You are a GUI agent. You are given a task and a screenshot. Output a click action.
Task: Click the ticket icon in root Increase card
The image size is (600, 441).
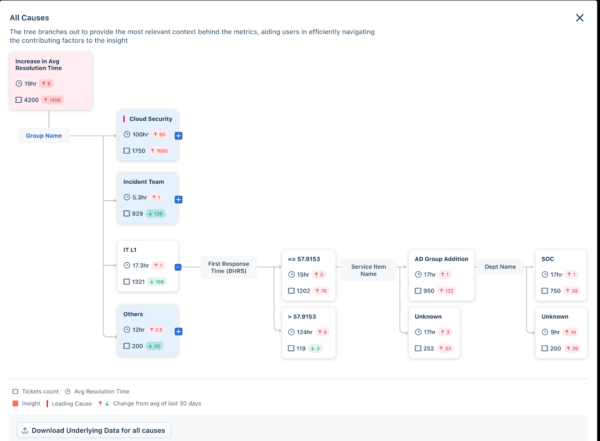coord(18,100)
